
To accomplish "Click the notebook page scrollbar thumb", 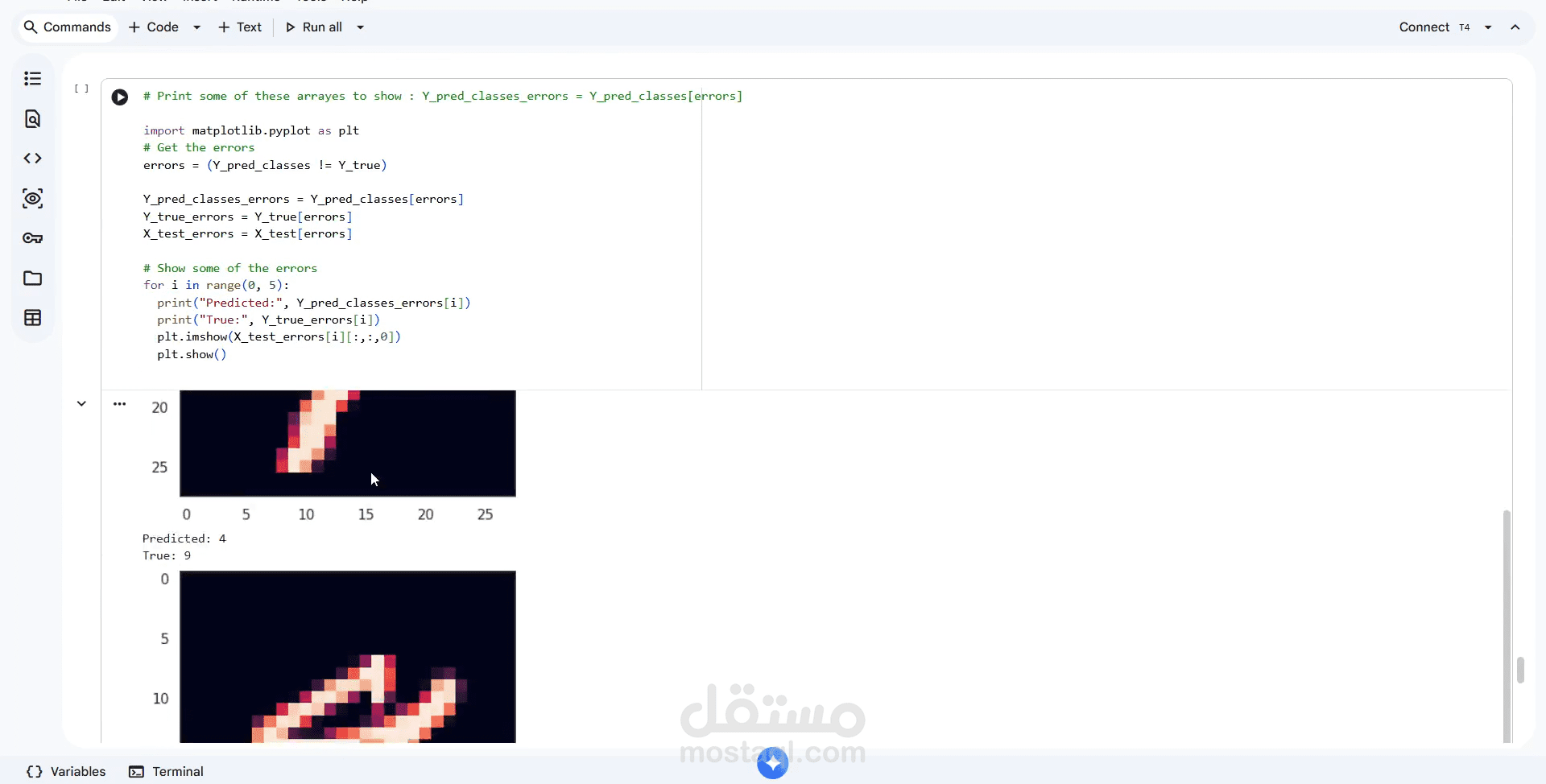I will click(x=1520, y=670).
